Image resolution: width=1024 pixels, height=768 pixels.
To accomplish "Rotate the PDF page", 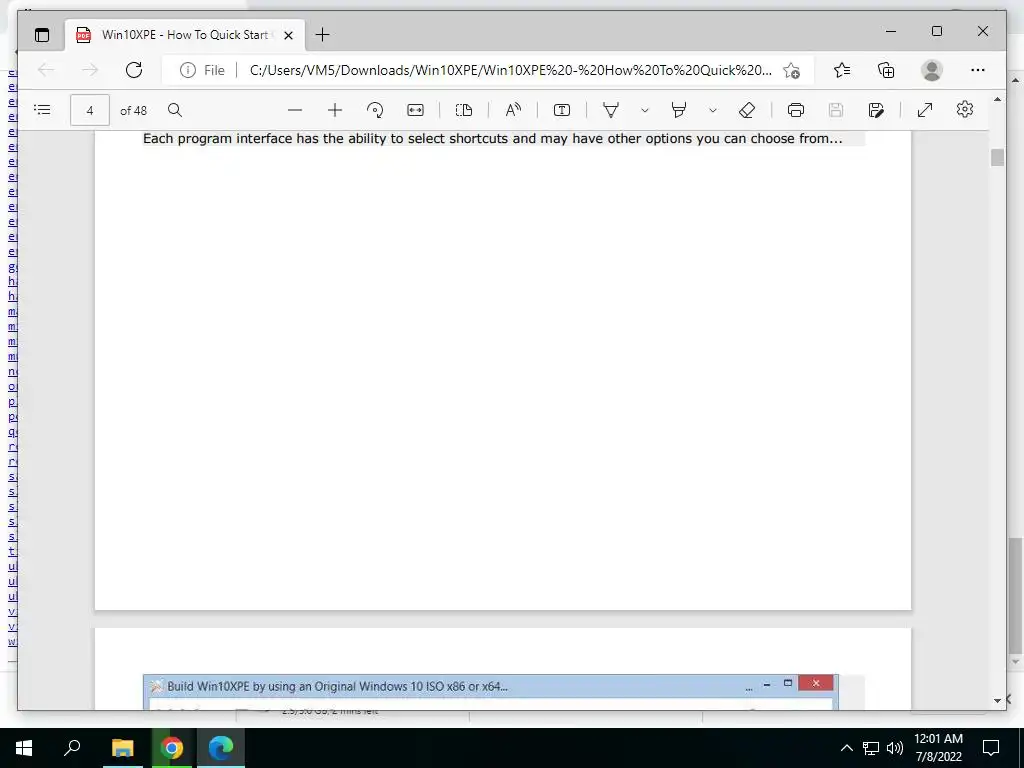I will point(375,110).
